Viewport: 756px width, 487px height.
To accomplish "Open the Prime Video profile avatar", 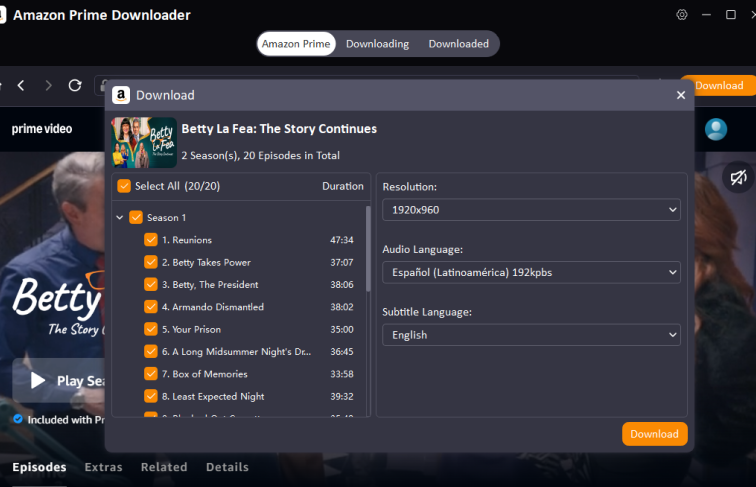I will [x=716, y=129].
